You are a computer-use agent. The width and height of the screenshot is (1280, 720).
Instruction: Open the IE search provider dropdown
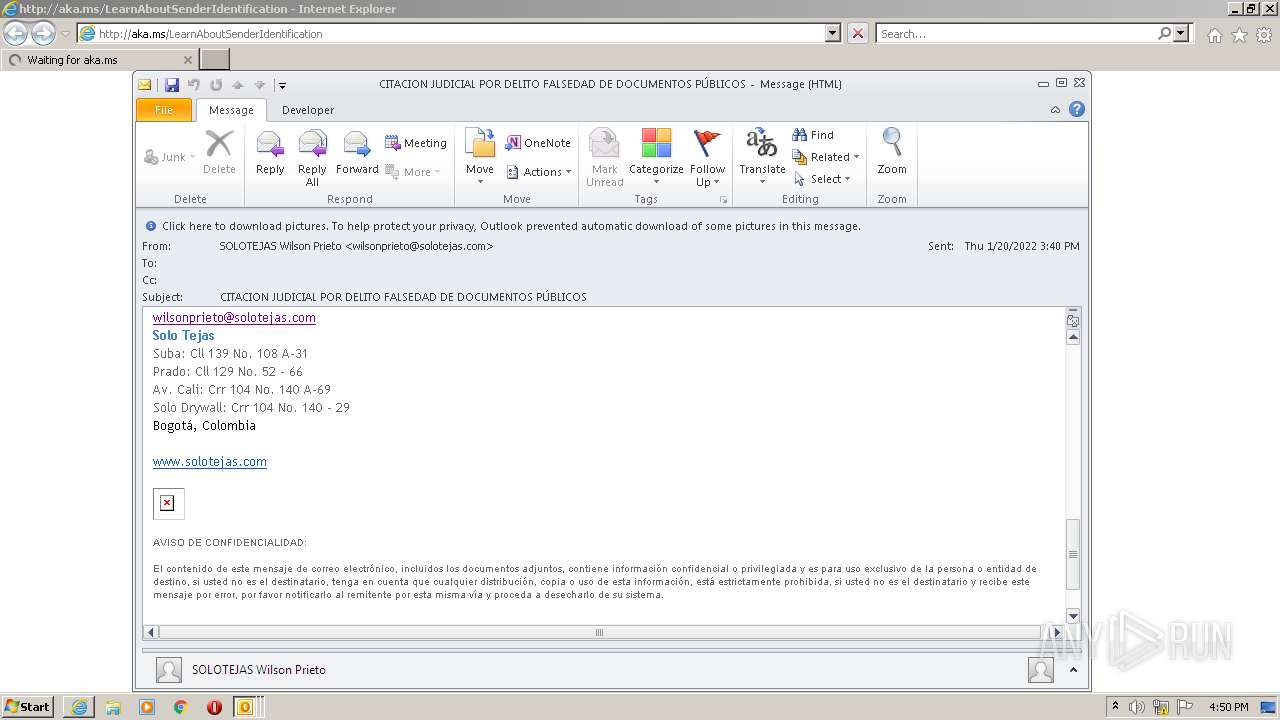pos(1181,33)
